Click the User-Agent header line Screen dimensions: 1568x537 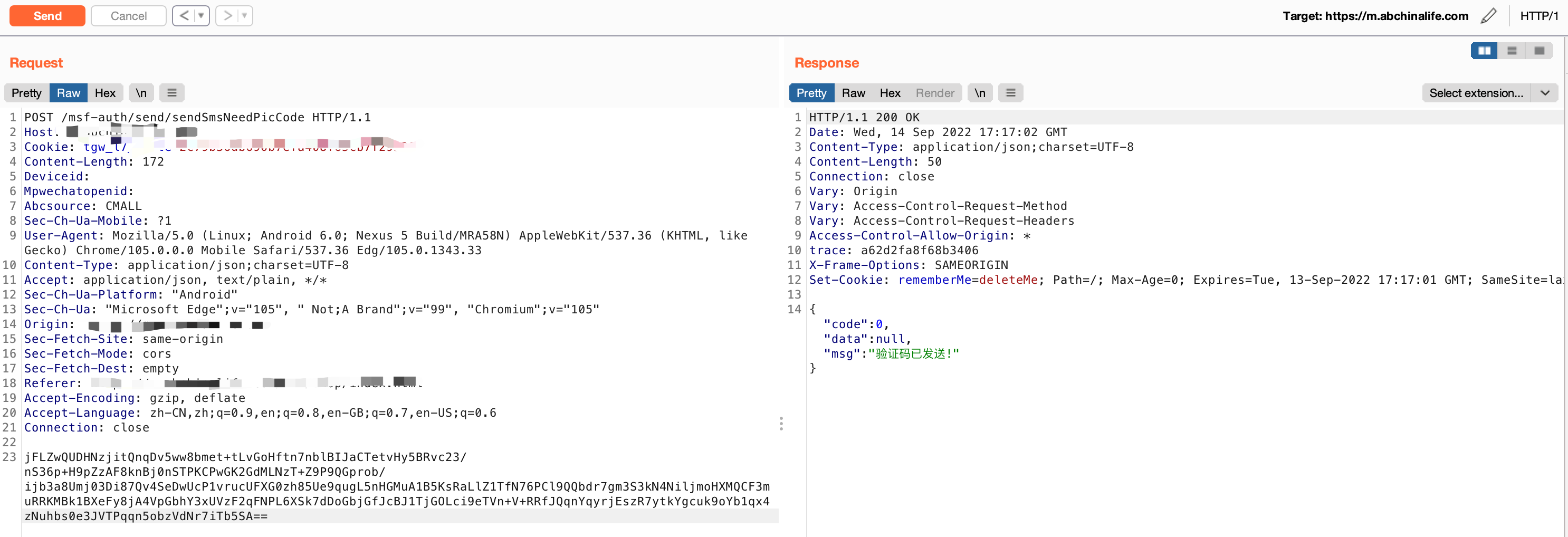coord(386,243)
